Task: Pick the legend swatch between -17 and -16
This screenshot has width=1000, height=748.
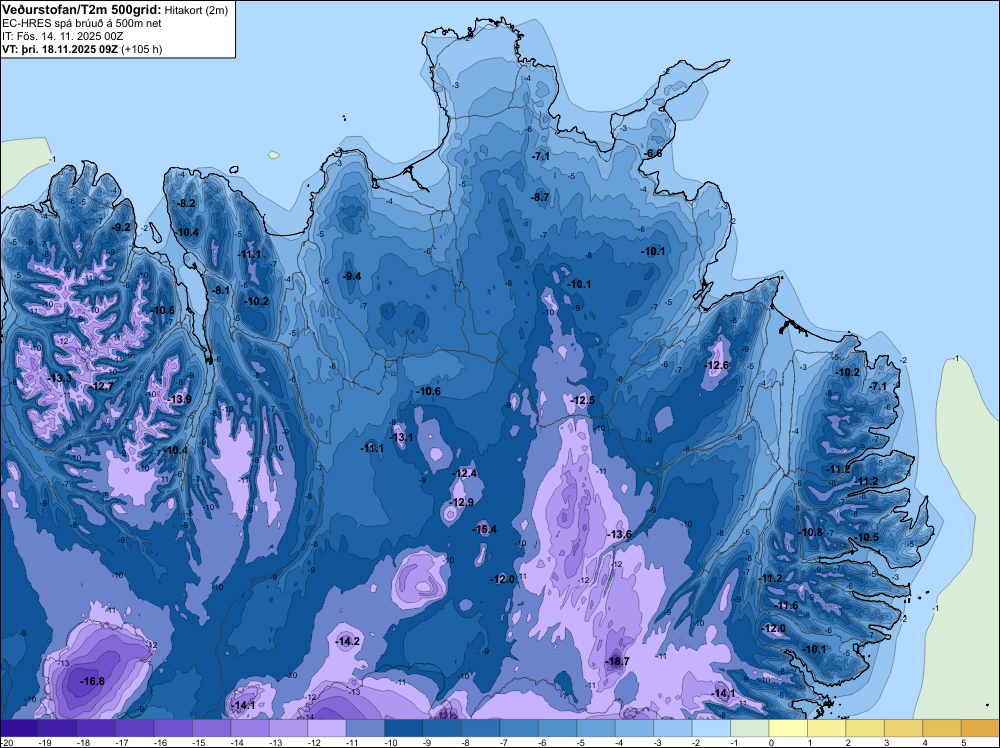Action: [135, 728]
